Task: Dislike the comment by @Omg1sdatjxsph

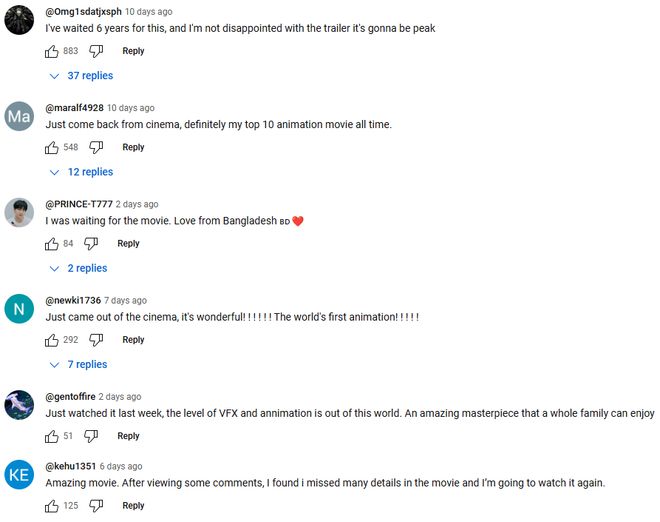Action: click(96, 51)
